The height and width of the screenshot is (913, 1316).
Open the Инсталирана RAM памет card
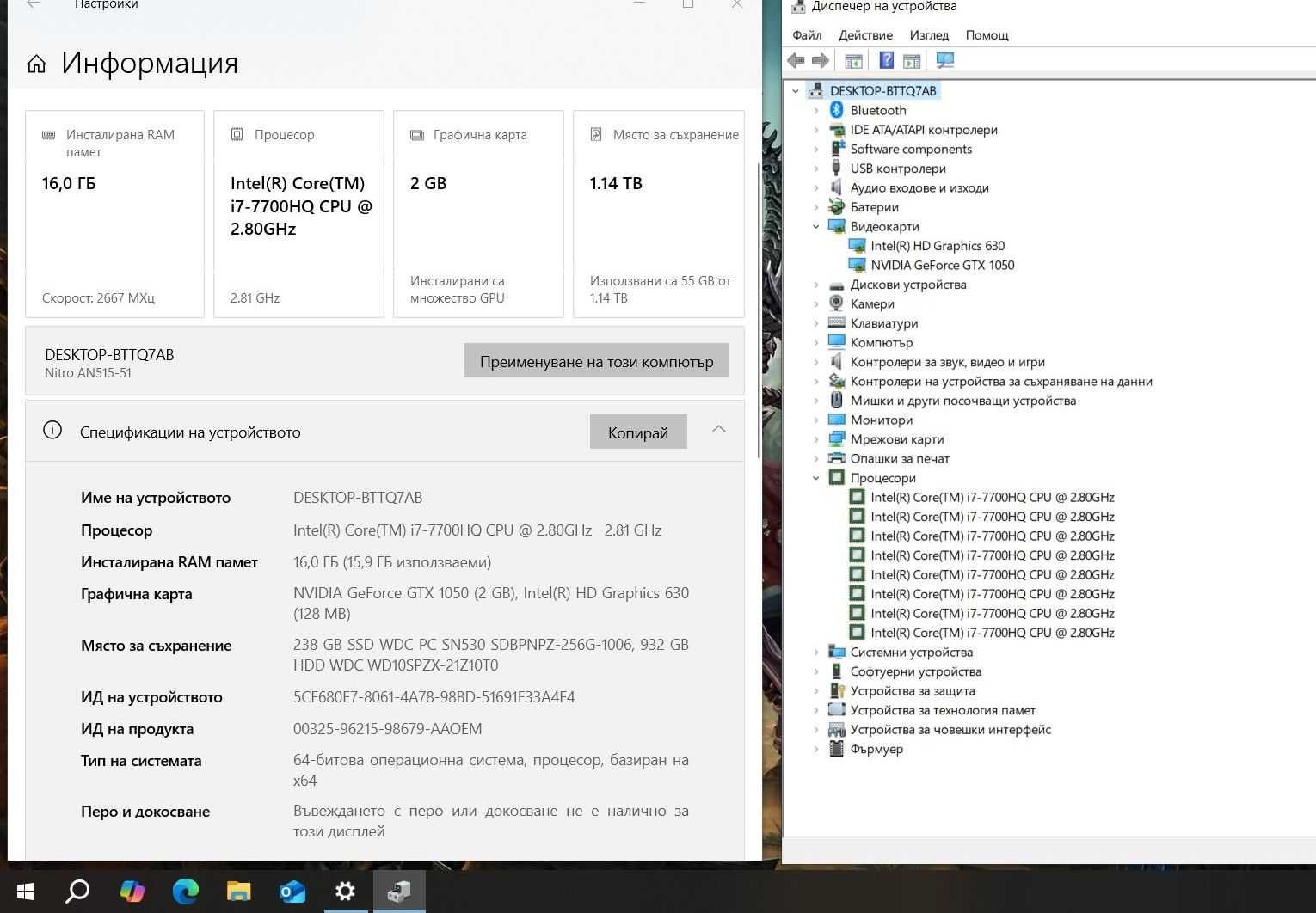tap(114, 214)
